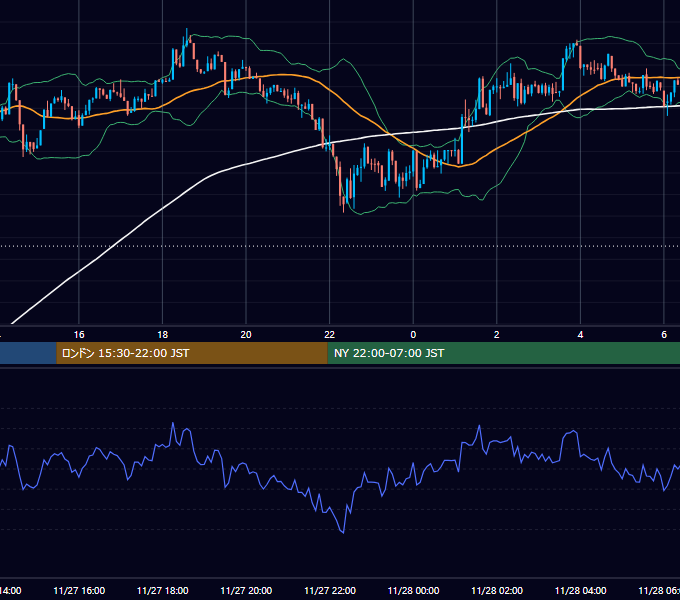Viewport: 680px width, 600px height.
Task: Click the 16 hour label on the price chart axis
Action: (79, 335)
